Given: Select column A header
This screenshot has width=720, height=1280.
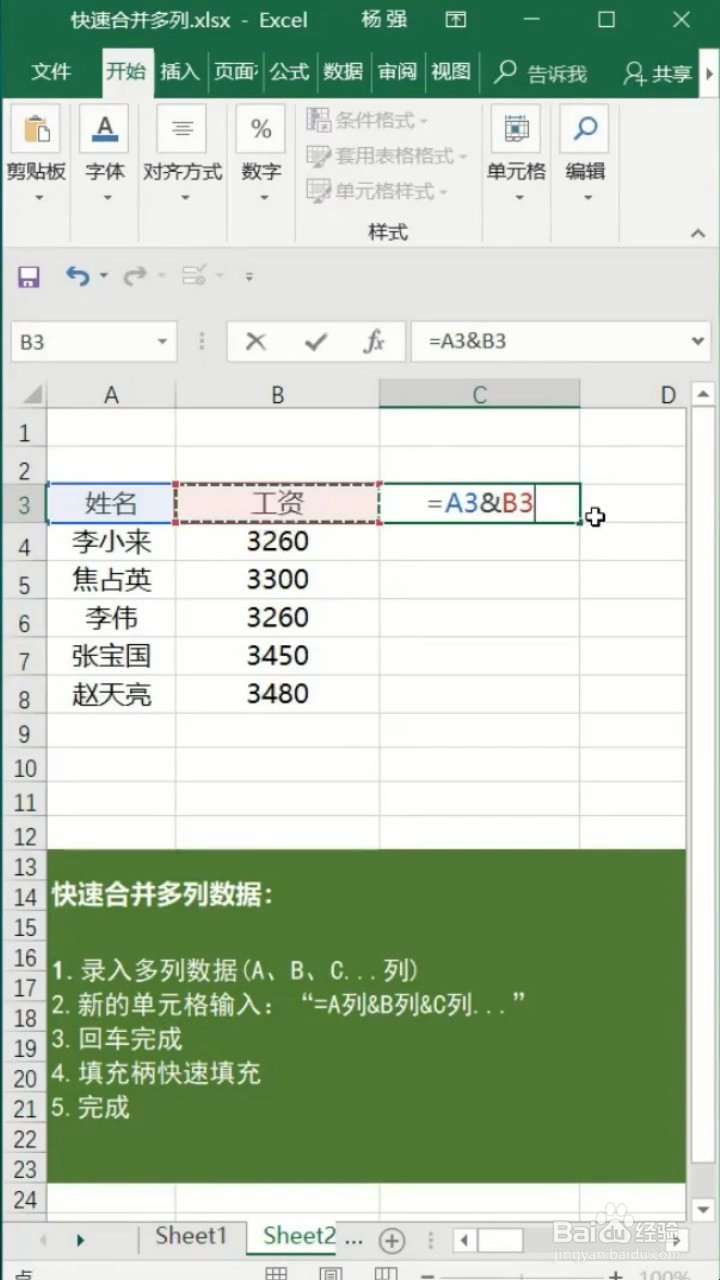Looking at the screenshot, I should [x=111, y=396].
